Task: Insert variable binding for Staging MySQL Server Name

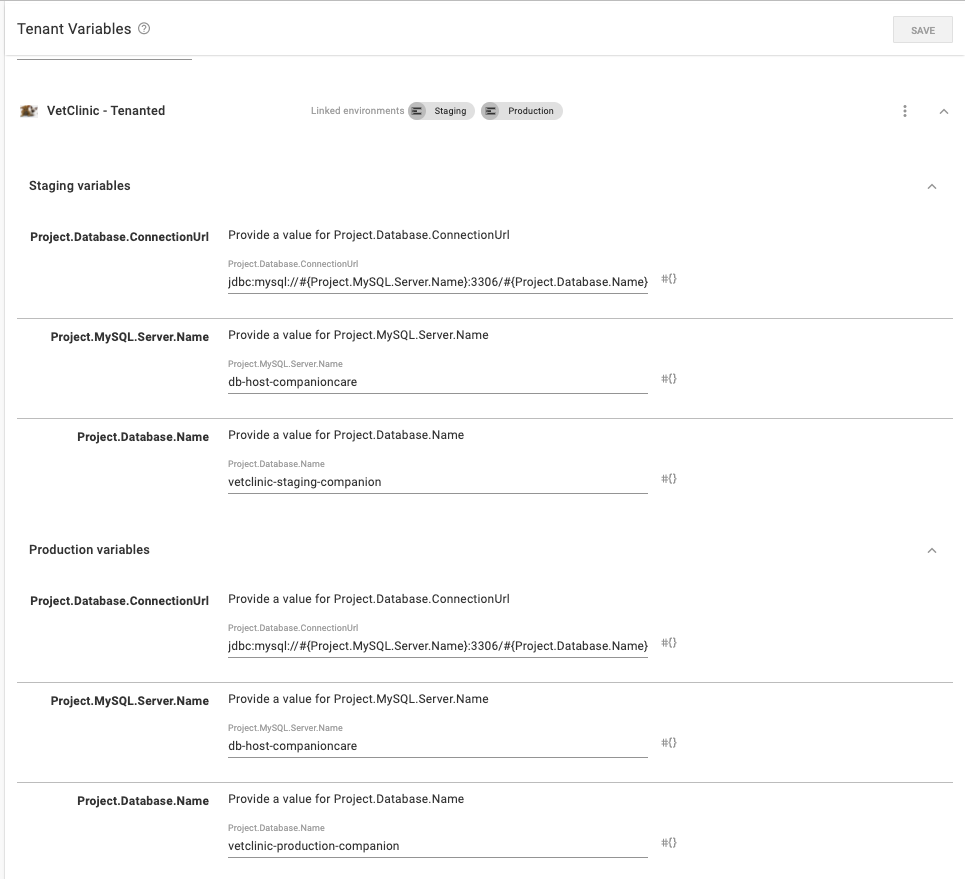Action: [x=669, y=379]
